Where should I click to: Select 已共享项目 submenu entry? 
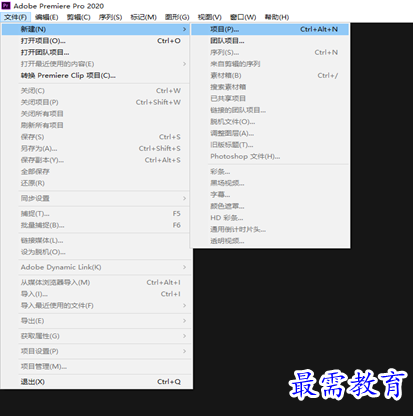point(270,98)
